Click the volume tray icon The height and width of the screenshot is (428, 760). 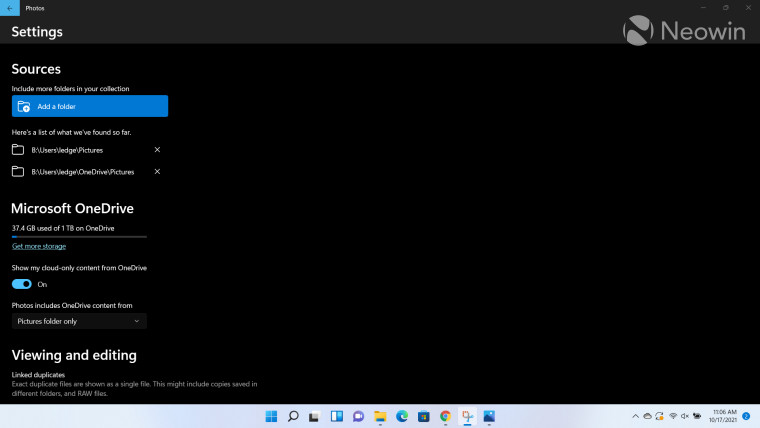pyautogui.click(x=685, y=416)
